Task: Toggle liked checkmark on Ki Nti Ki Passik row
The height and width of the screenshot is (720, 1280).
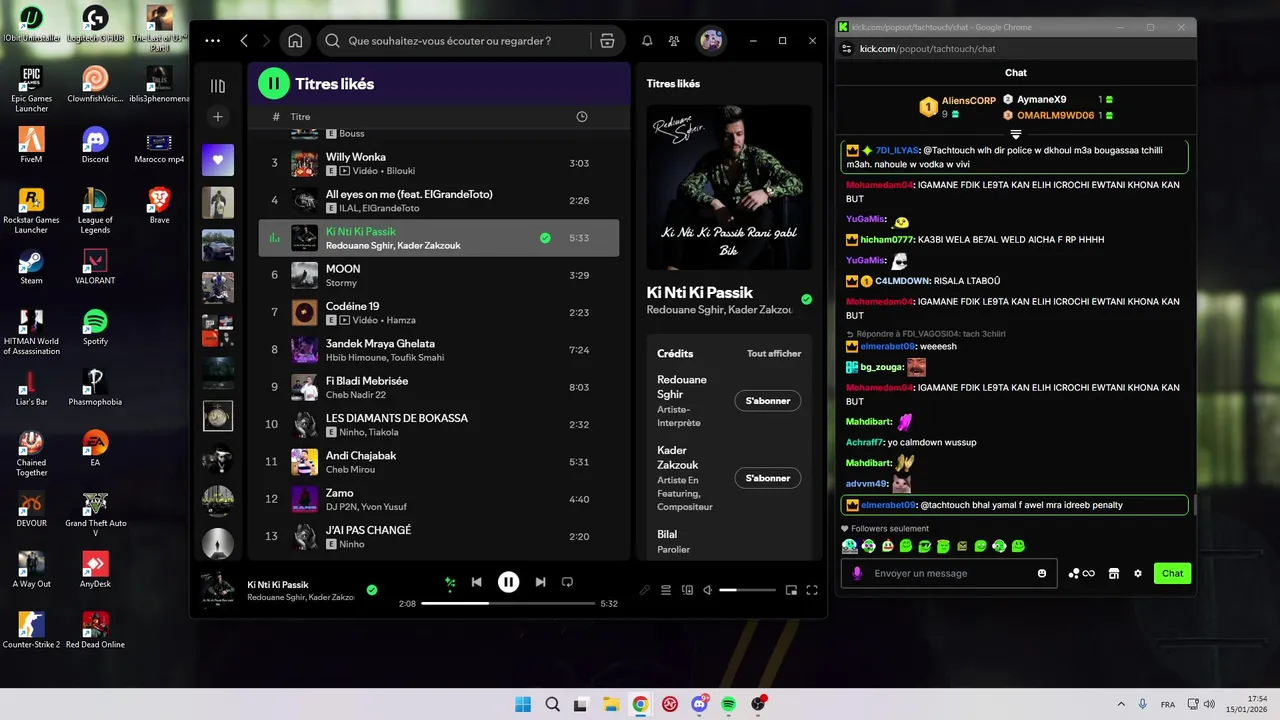Action: click(x=545, y=238)
